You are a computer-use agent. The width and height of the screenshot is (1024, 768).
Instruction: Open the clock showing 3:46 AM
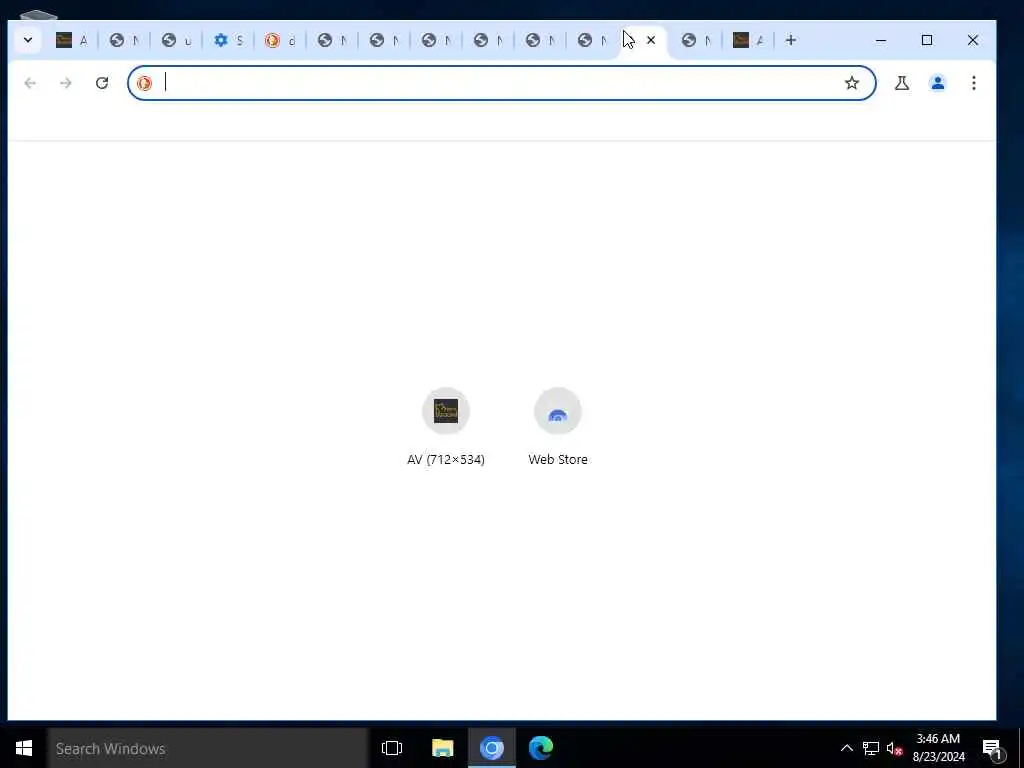938,748
